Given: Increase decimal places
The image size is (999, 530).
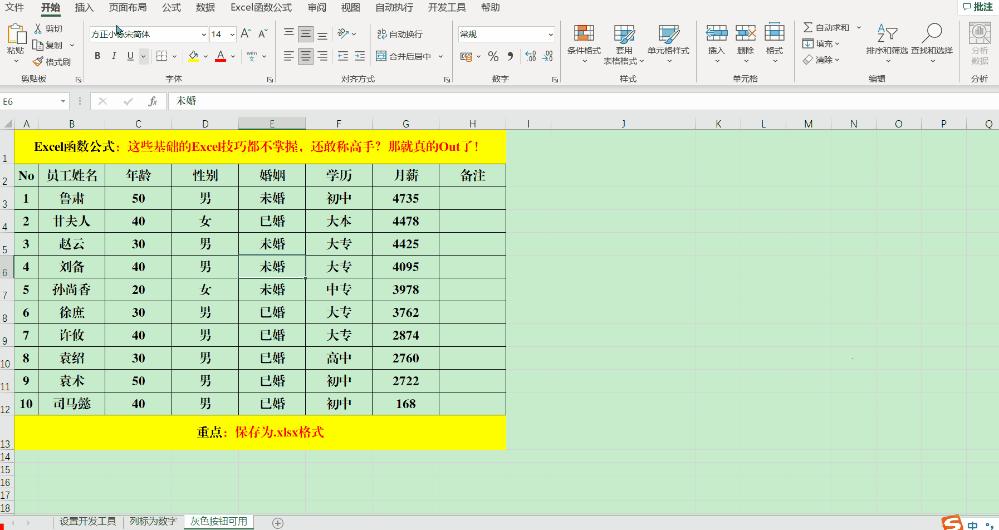Looking at the screenshot, I should [530, 56].
